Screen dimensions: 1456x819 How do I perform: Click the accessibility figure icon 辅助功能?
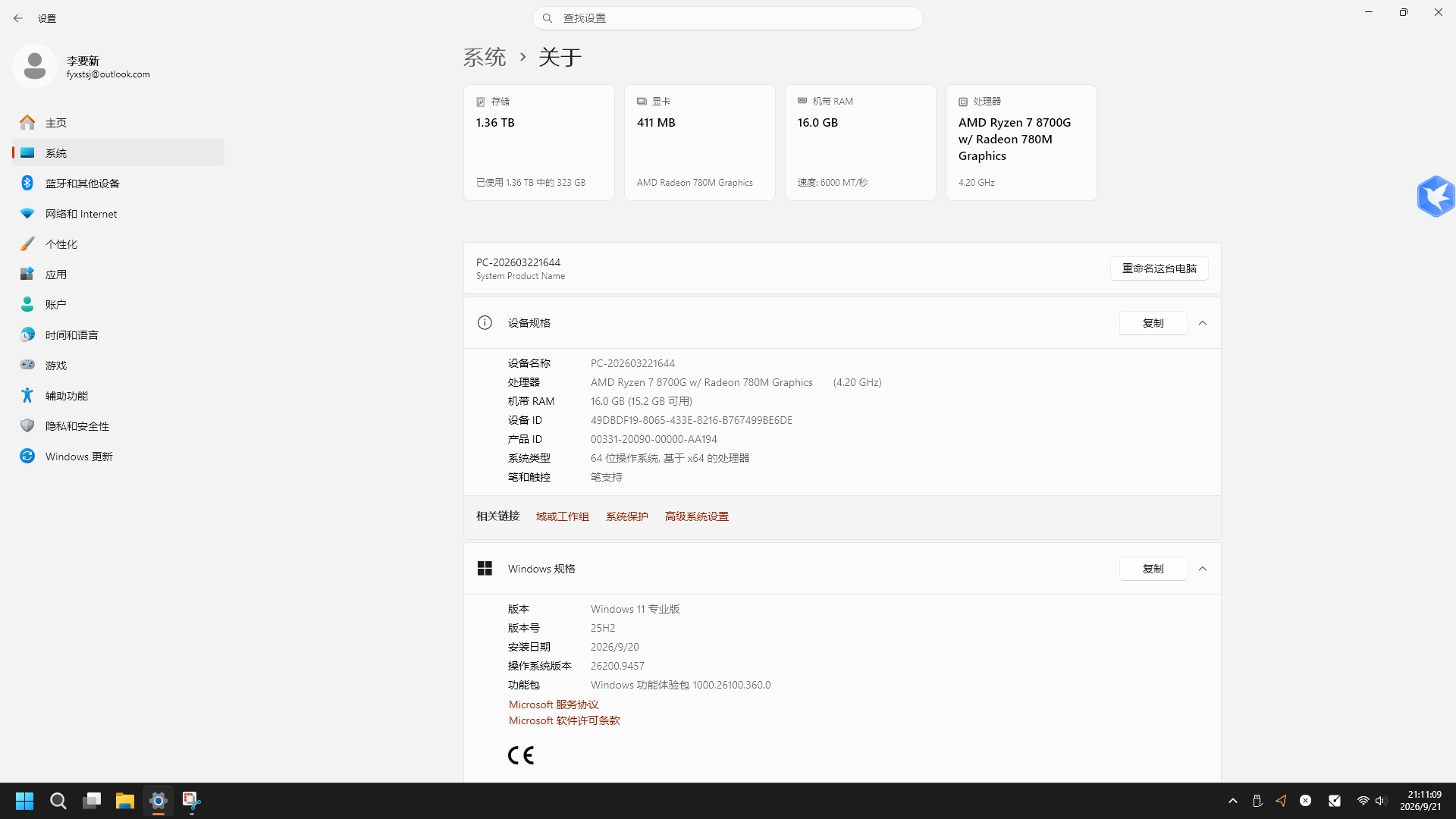coord(27,395)
